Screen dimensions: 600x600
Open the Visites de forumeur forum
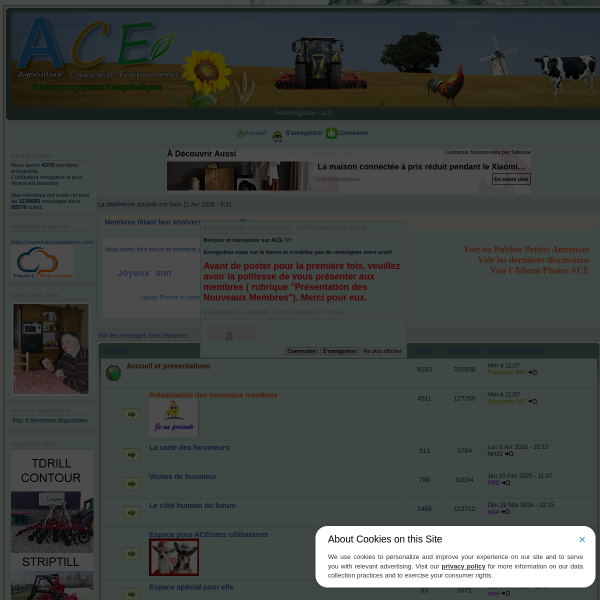(x=183, y=477)
